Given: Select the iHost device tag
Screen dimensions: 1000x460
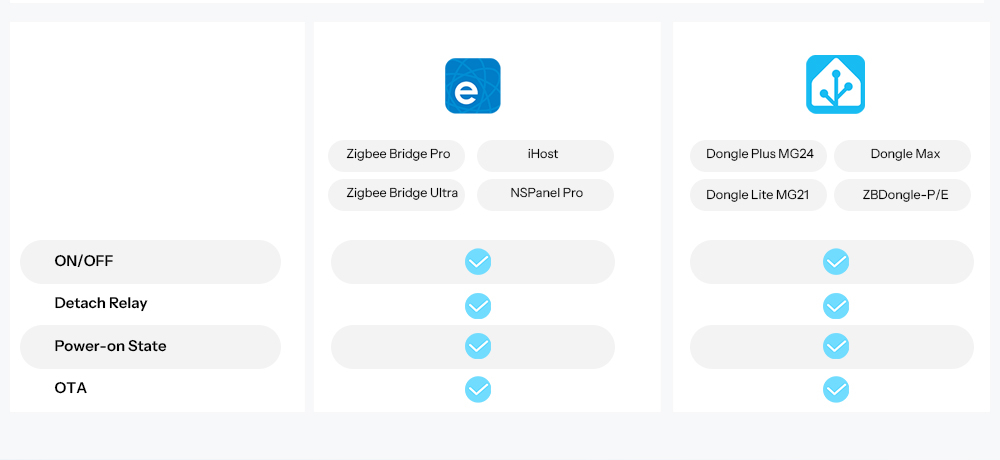Looking at the screenshot, I should (x=544, y=155).
